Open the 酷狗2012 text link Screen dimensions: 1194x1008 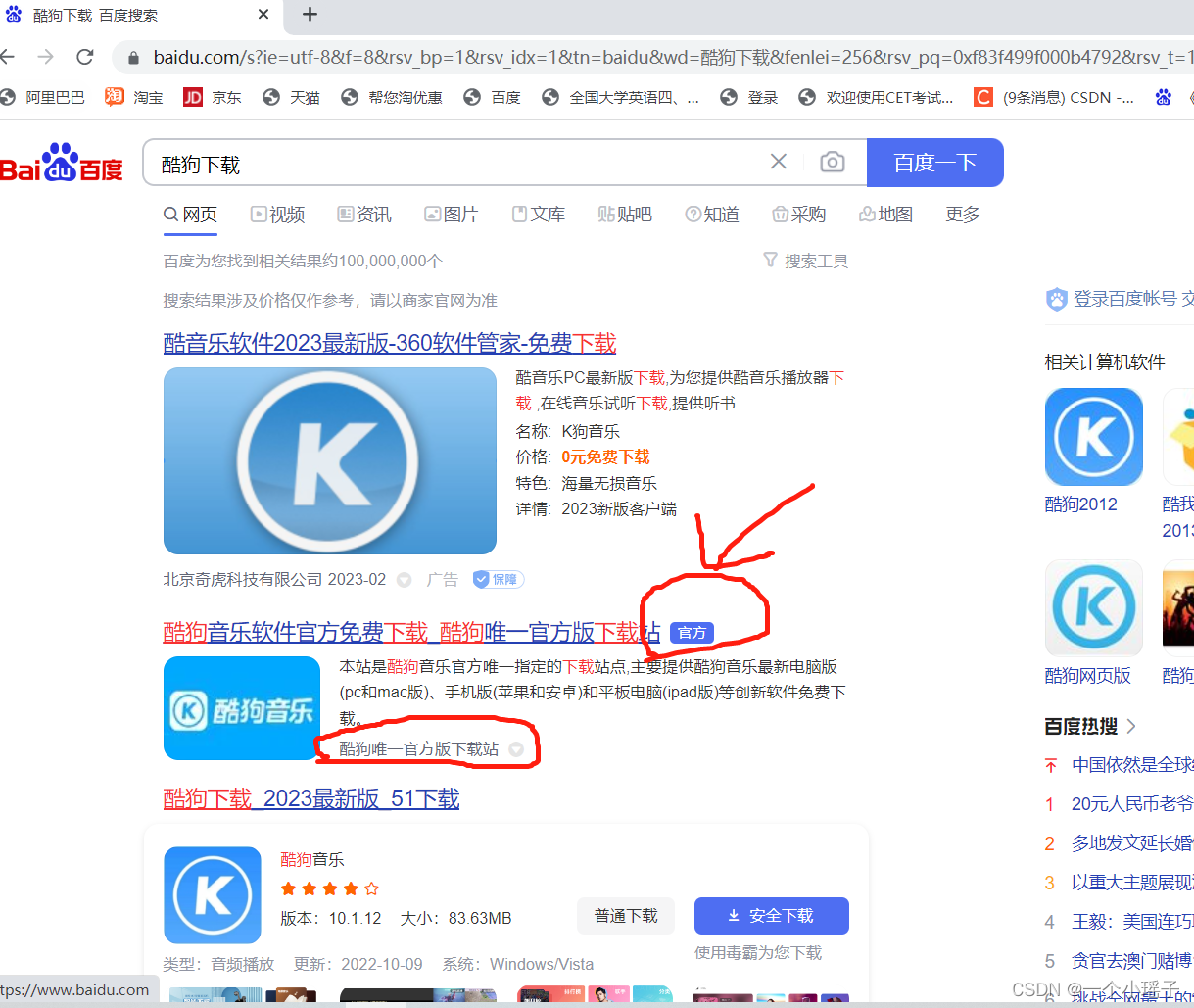[x=1081, y=504]
